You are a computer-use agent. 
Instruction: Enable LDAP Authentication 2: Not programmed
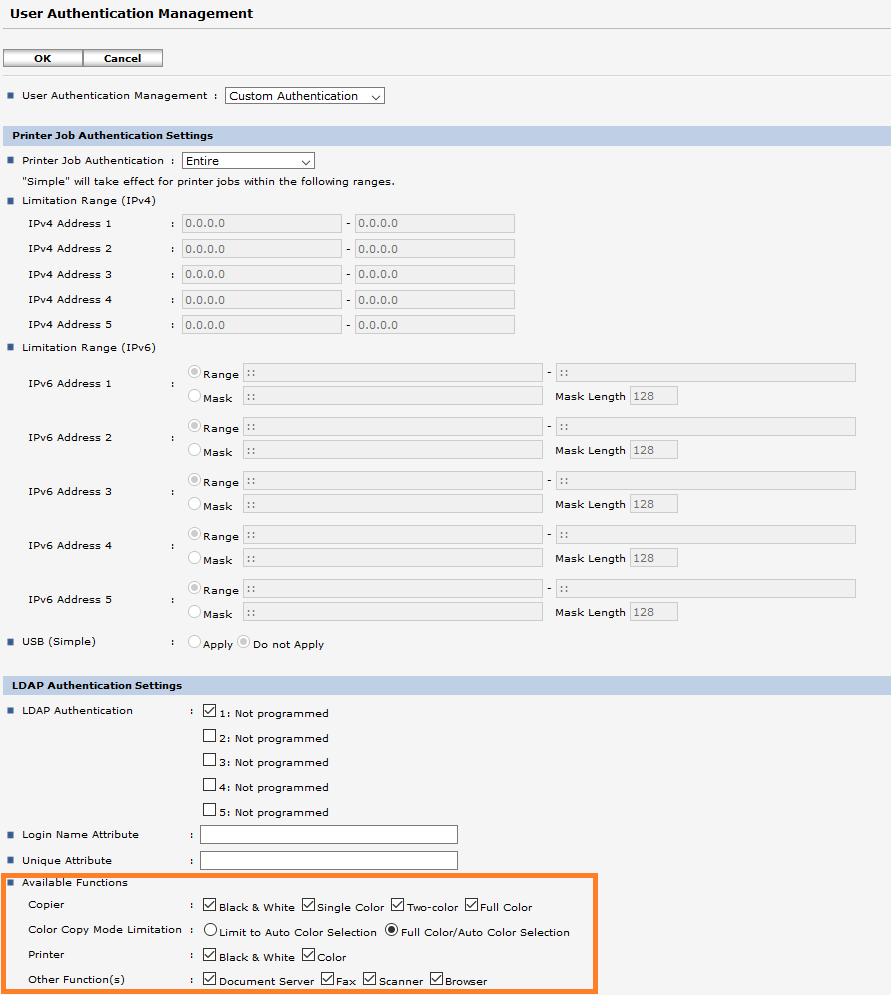click(210, 737)
